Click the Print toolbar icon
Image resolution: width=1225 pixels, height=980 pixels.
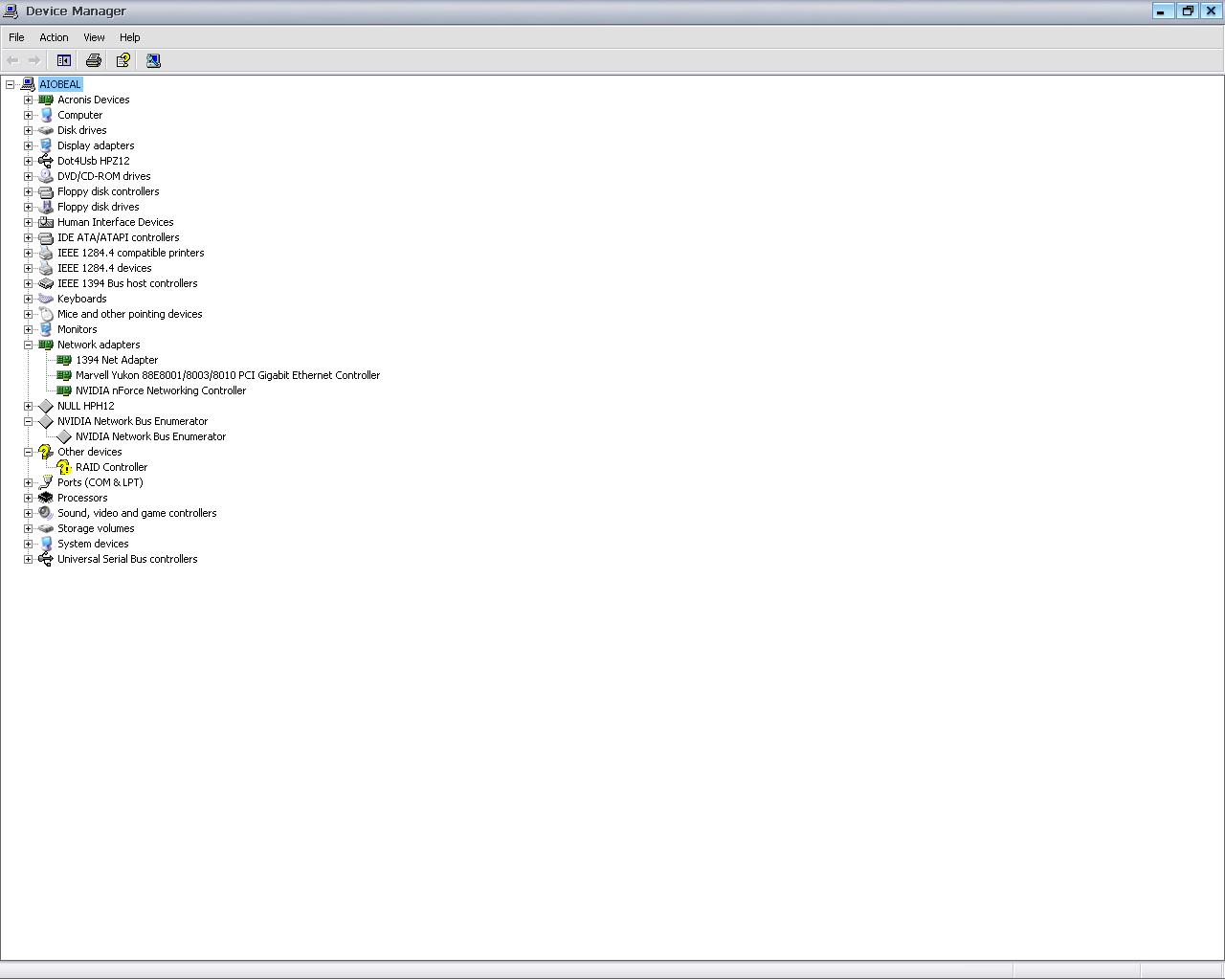(x=94, y=60)
